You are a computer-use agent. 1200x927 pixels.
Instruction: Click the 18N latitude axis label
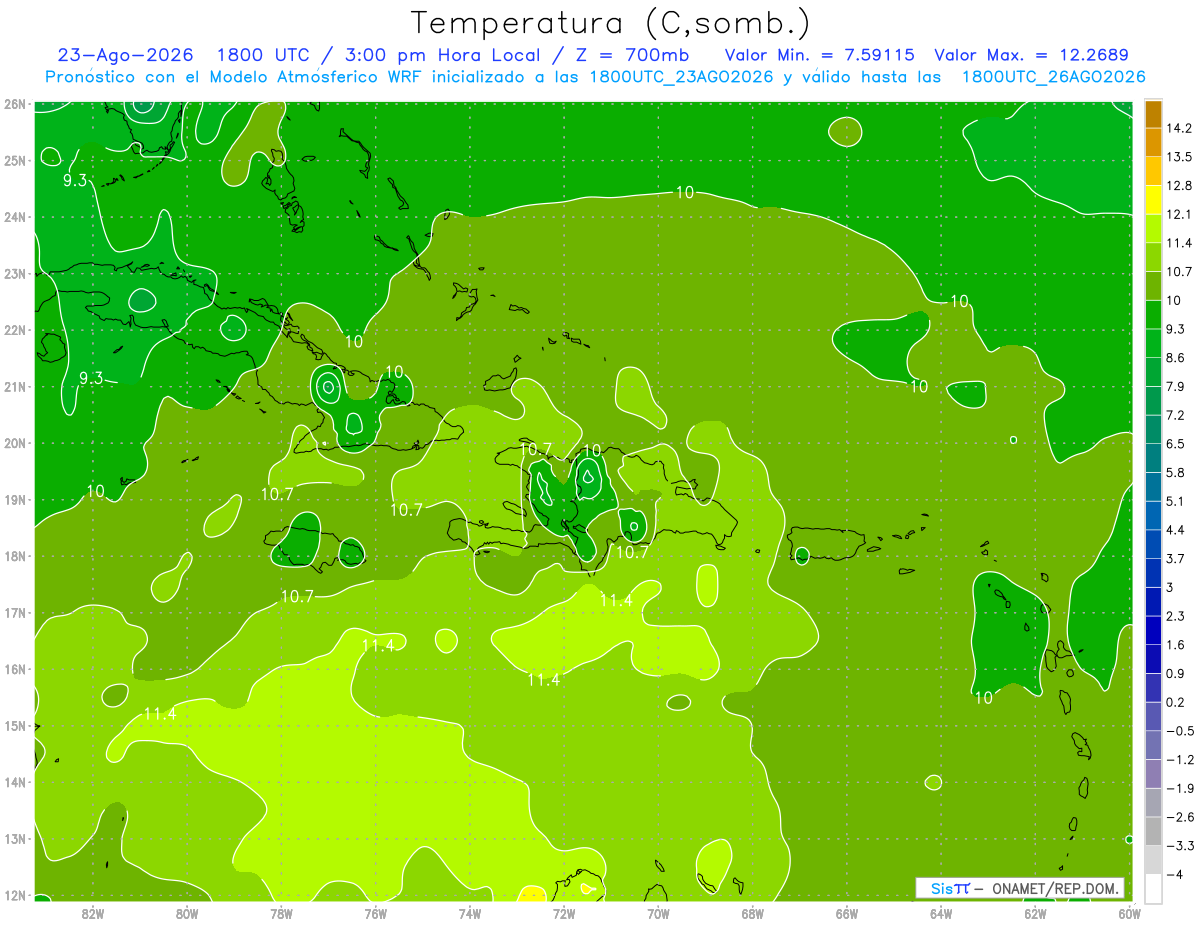coord(15,556)
